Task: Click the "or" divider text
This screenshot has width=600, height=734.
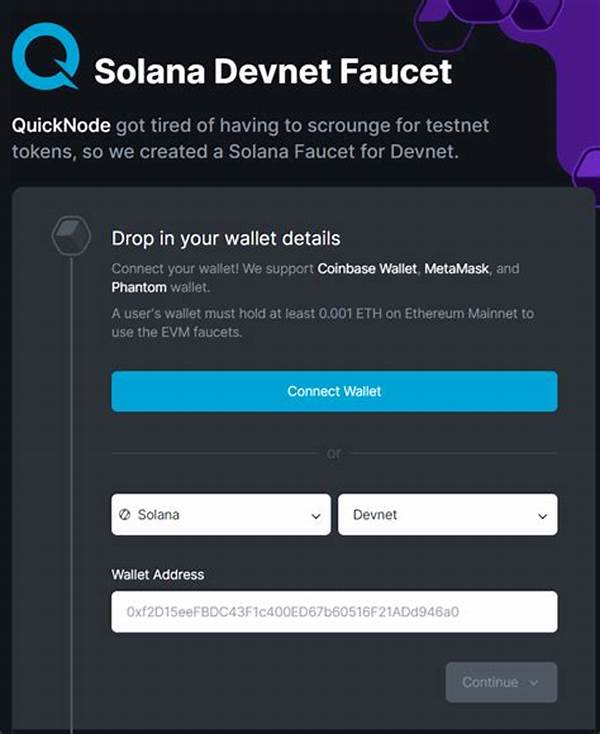Action: [x=334, y=453]
